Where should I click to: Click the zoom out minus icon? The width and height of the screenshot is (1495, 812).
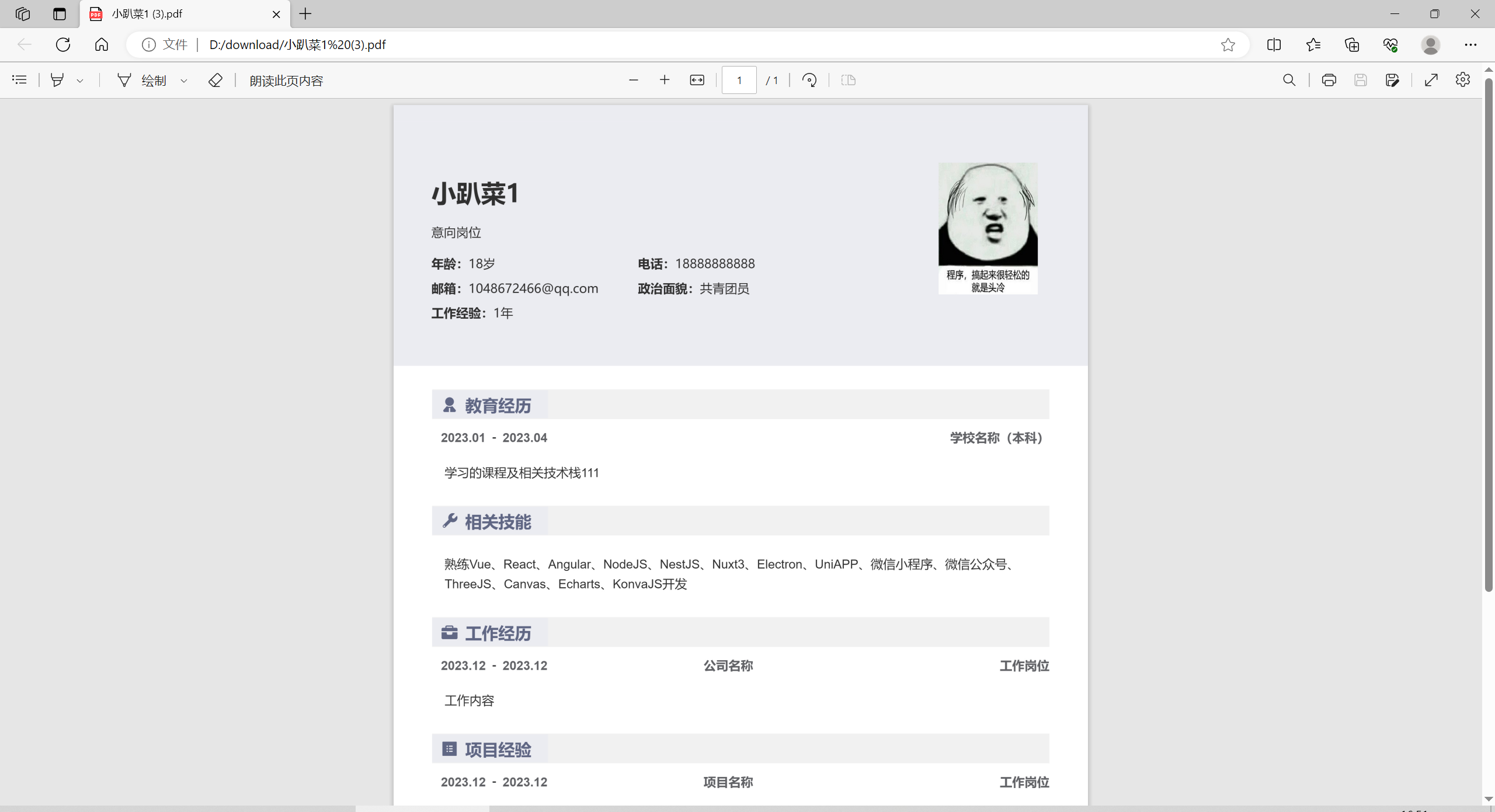tap(634, 80)
